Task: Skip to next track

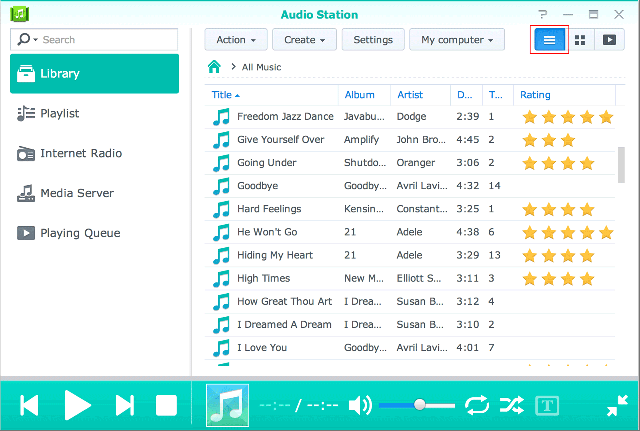Action: [124, 405]
